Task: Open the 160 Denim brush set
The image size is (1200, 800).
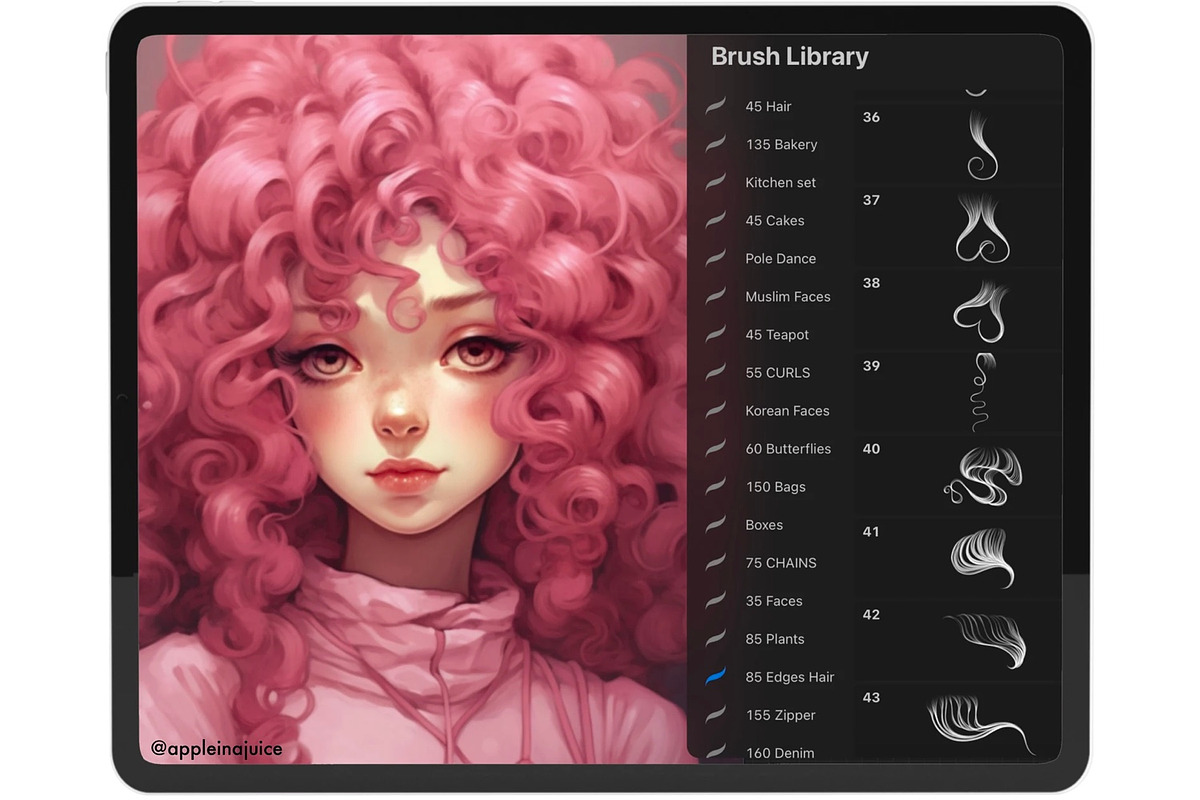Action: pos(780,752)
